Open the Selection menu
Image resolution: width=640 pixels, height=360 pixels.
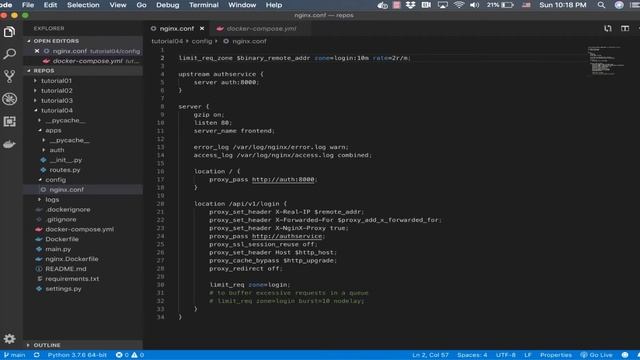[x=83, y=5]
